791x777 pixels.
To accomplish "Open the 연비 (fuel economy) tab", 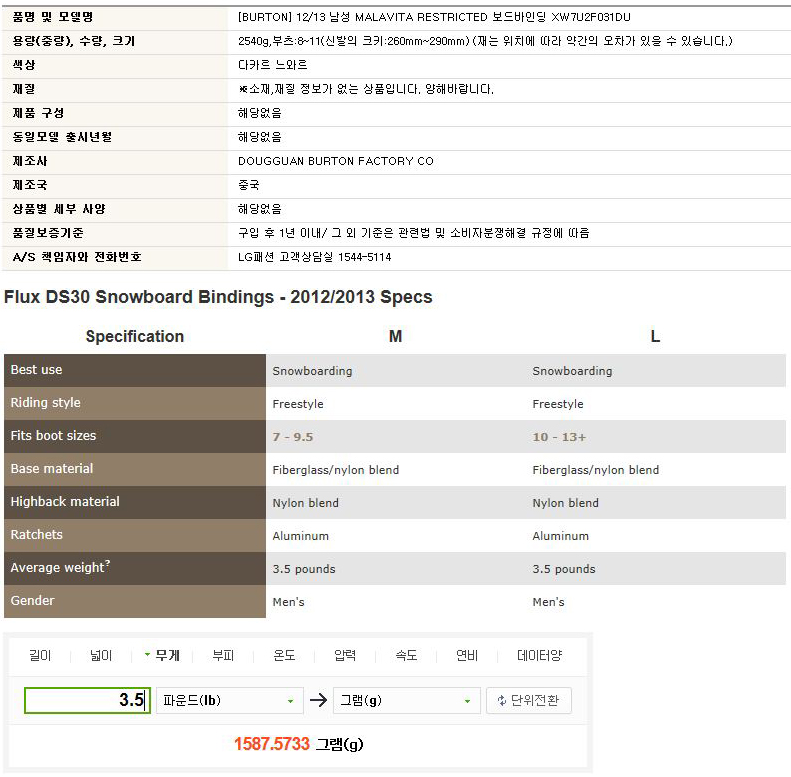I will 466,656.
